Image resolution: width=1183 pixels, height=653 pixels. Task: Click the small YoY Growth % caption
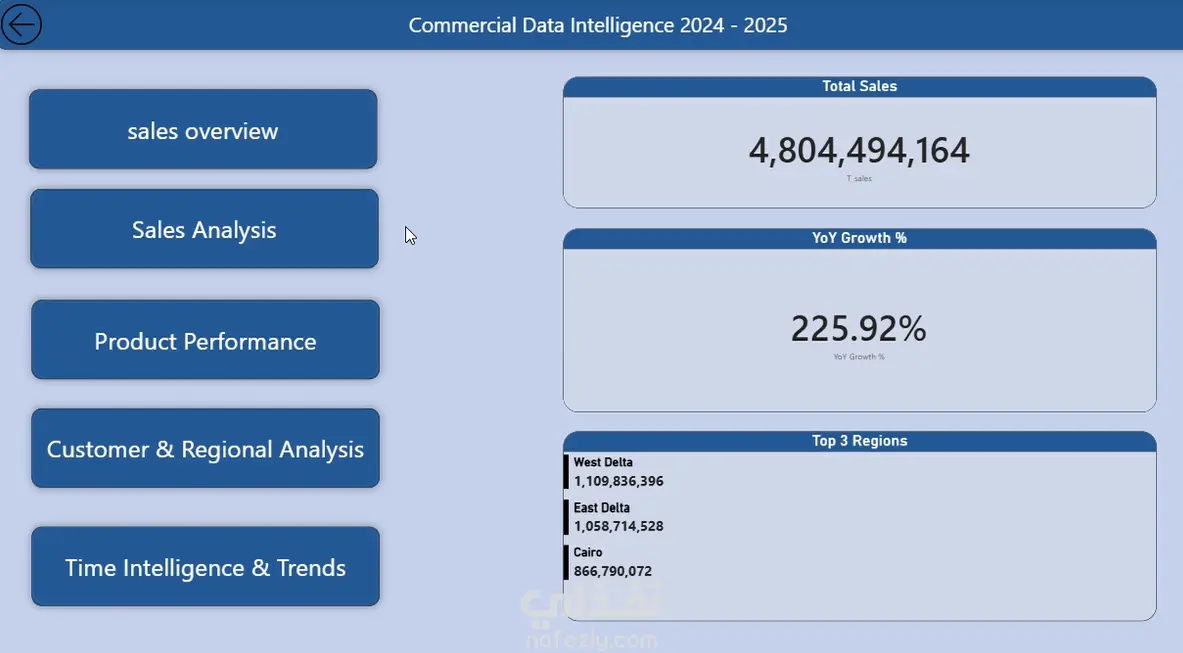[x=859, y=357]
